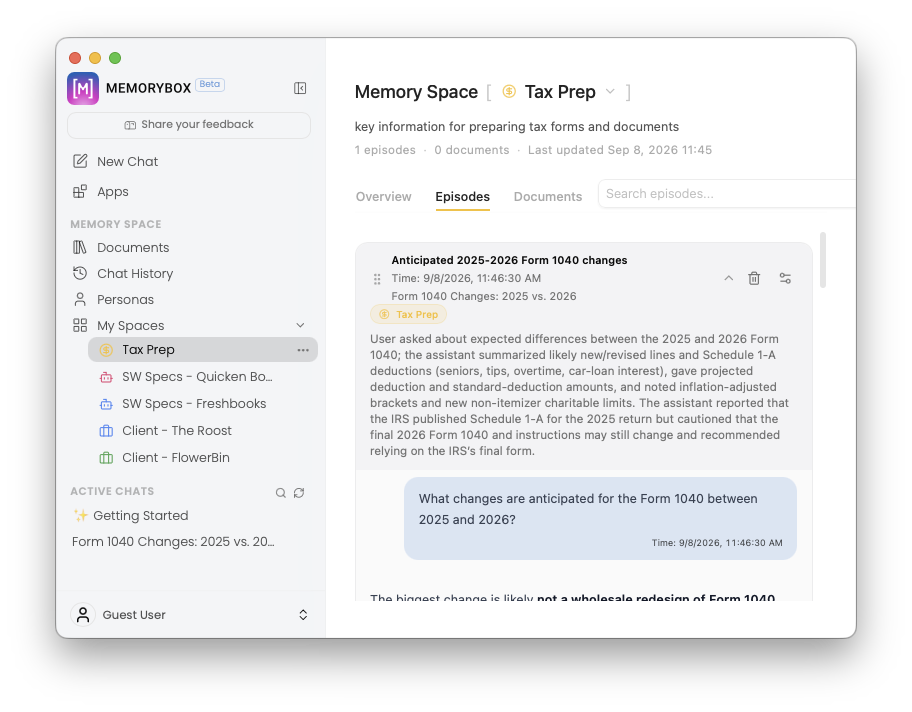Open the Guest User account switcher

(303, 615)
